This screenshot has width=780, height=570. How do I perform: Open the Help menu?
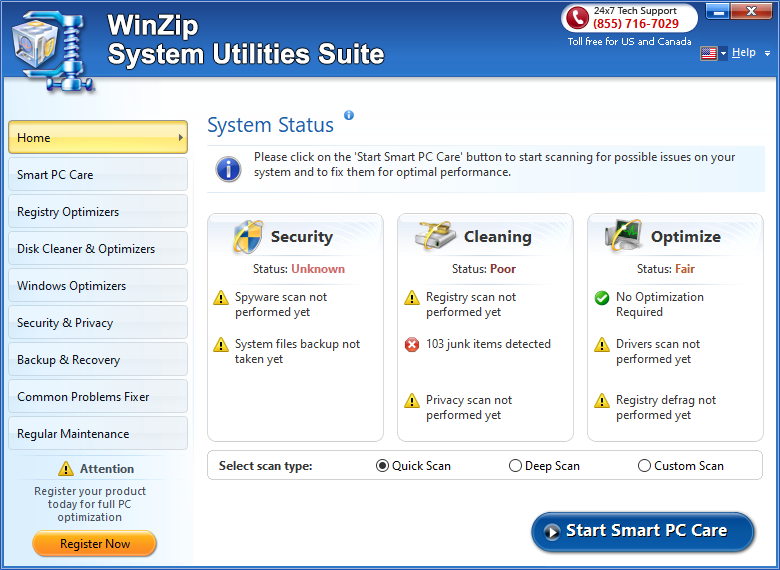coord(744,52)
